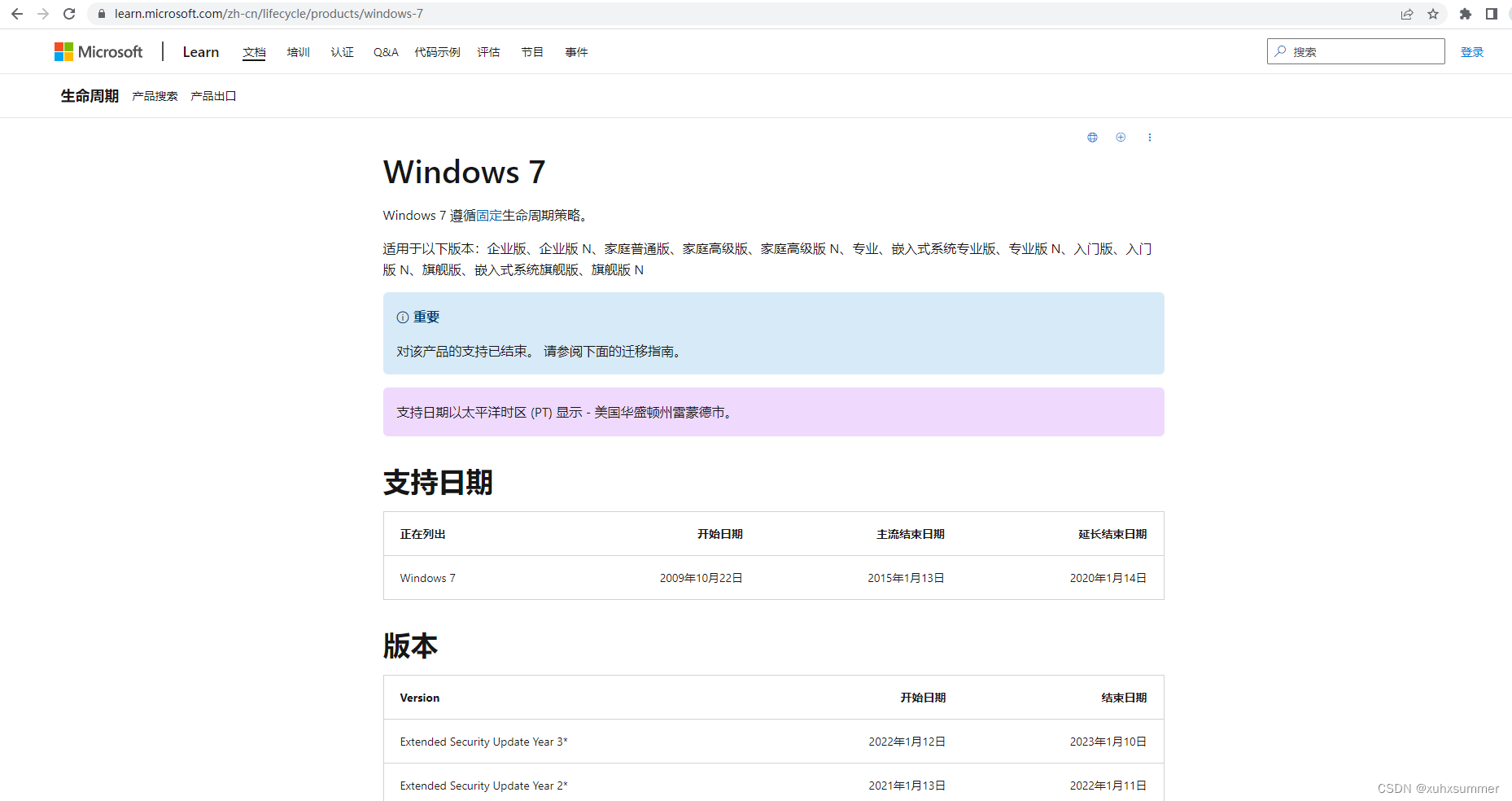
Task: Open the 产品搜索 link
Action: [x=155, y=96]
